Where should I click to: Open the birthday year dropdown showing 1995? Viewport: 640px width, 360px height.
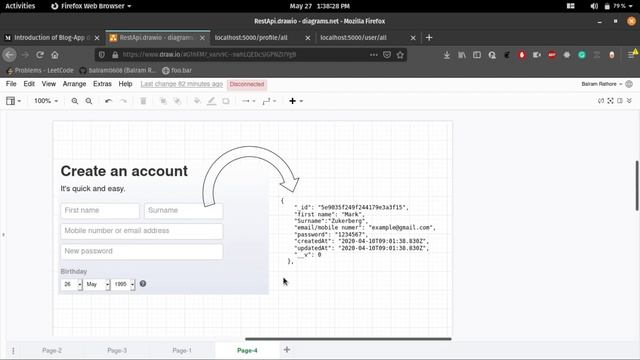point(124,284)
